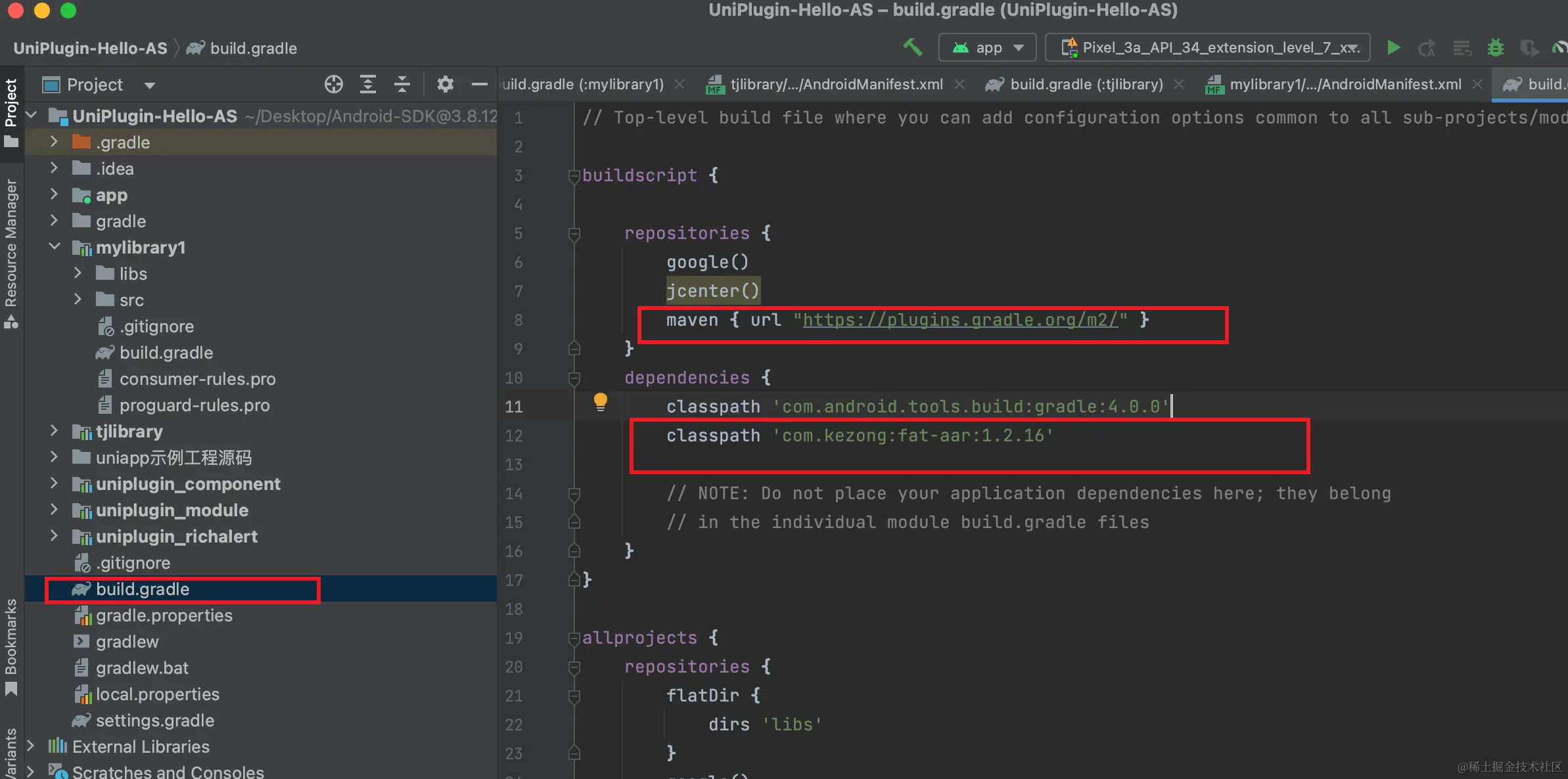The height and width of the screenshot is (779, 1568).
Task: Switch to build.gradle (:tjlibrary) tab
Action: pos(1086,84)
